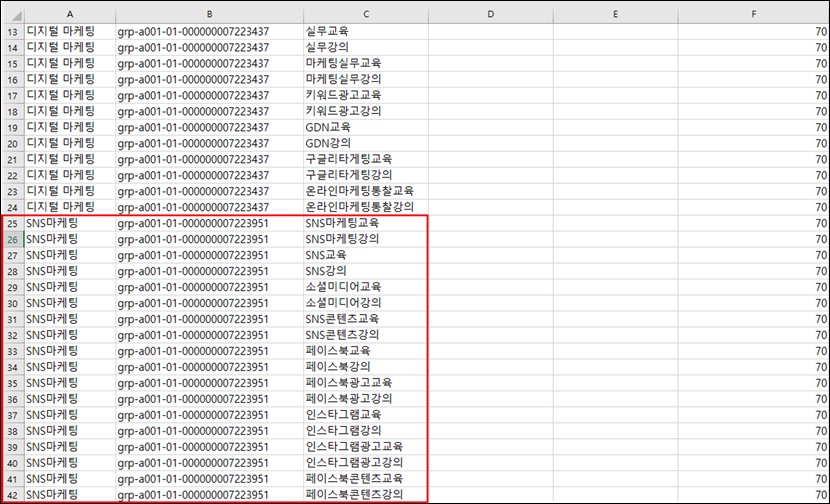Click 디지털 마케팅 cell in row 13
This screenshot has height=504, width=830.
click(70, 31)
